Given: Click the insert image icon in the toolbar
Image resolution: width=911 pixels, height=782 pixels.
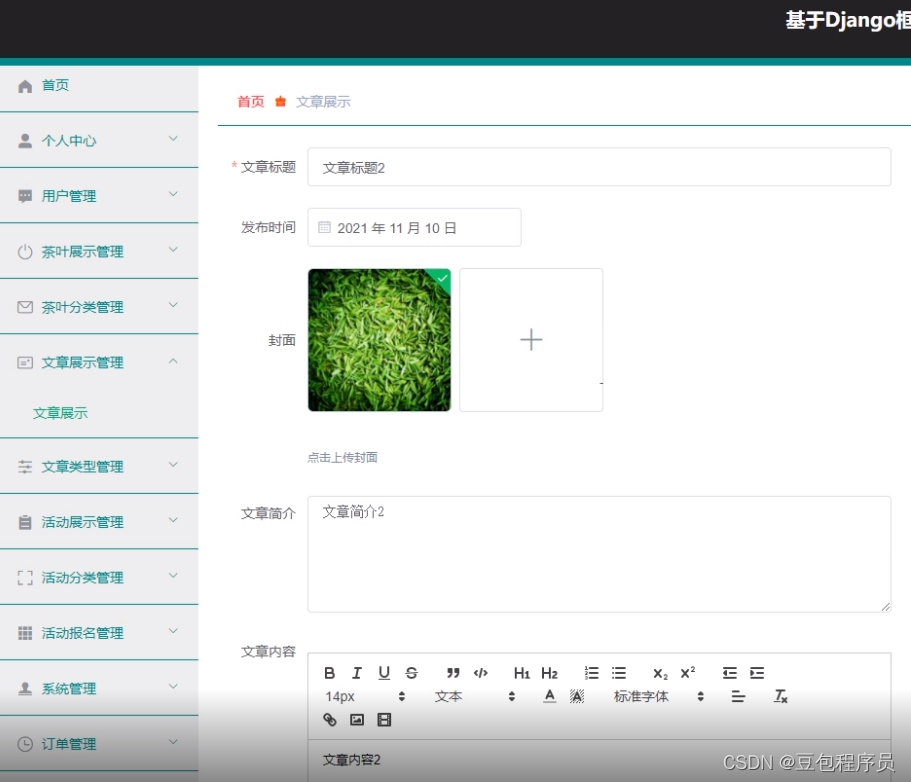Looking at the screenshot, I should click(x=356, y=719).
